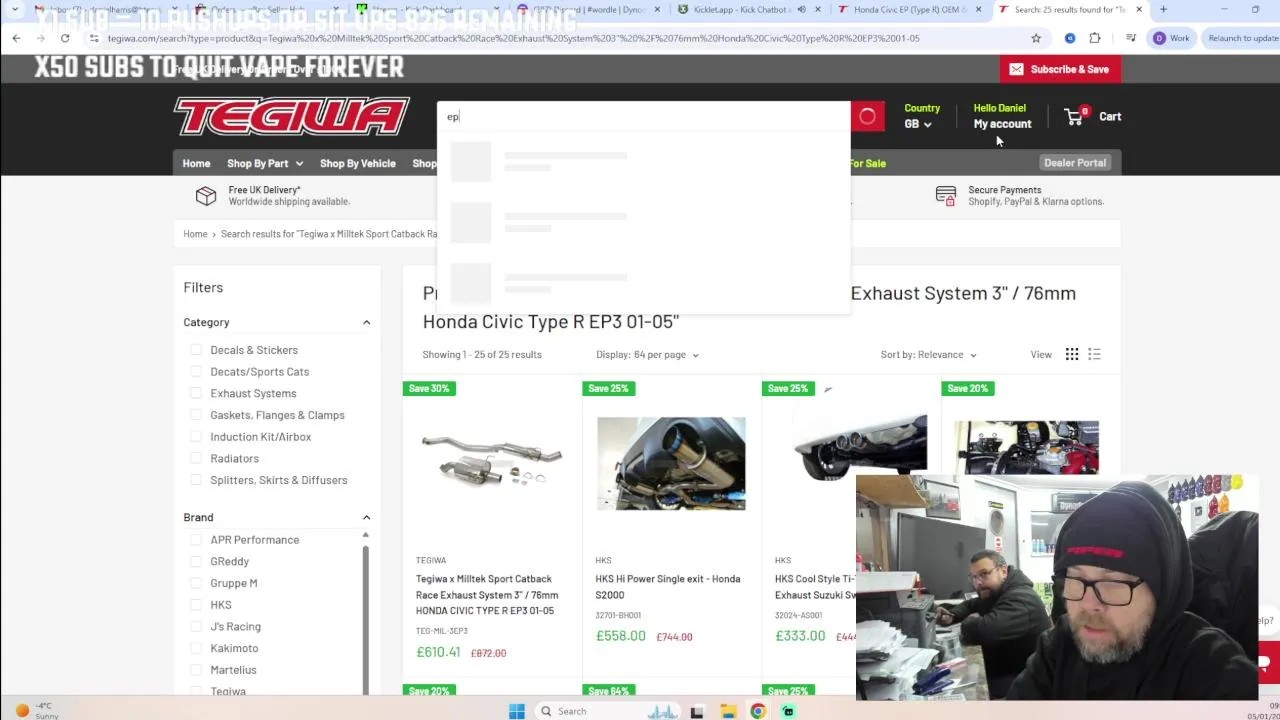
Task: Tick the Gruppe M brand checkbox
Action: [196, 583]
